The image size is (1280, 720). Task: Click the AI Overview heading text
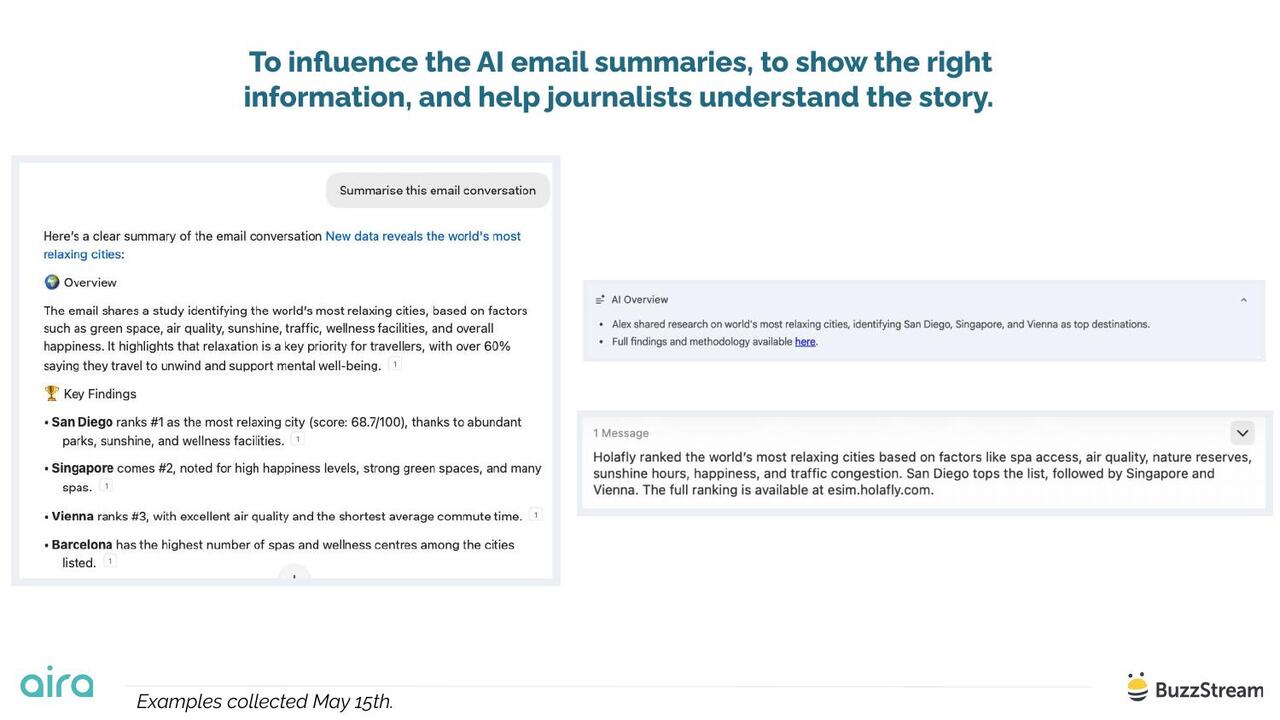point(640,300)
